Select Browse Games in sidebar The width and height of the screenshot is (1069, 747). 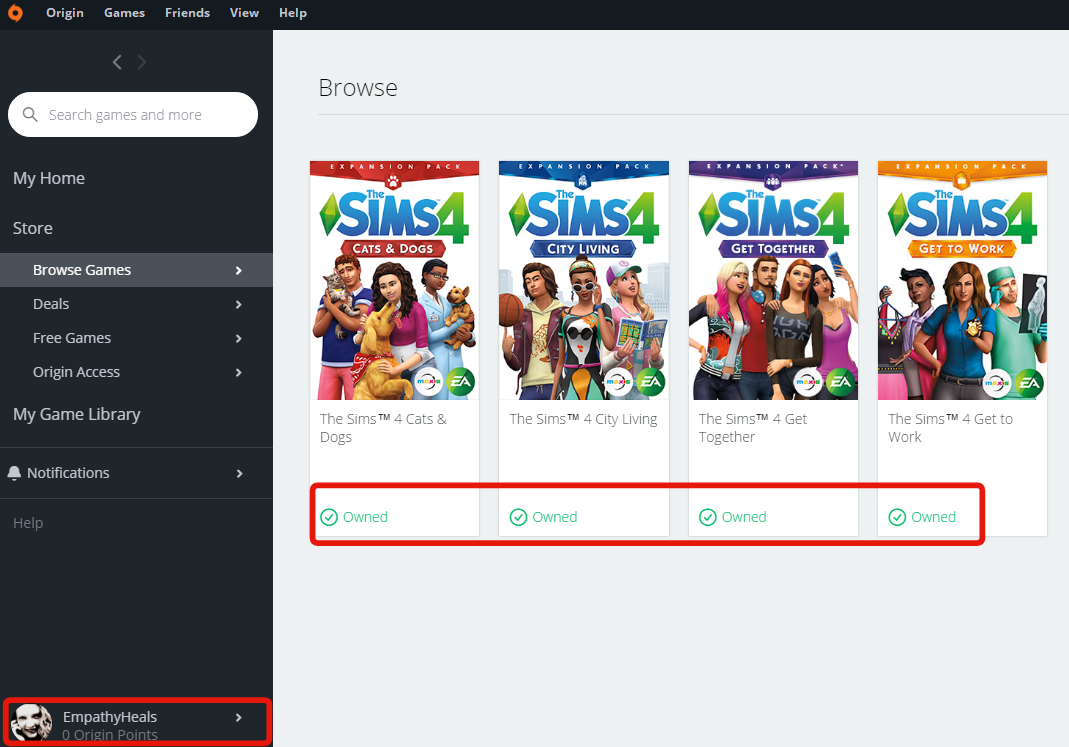point(136,270)
